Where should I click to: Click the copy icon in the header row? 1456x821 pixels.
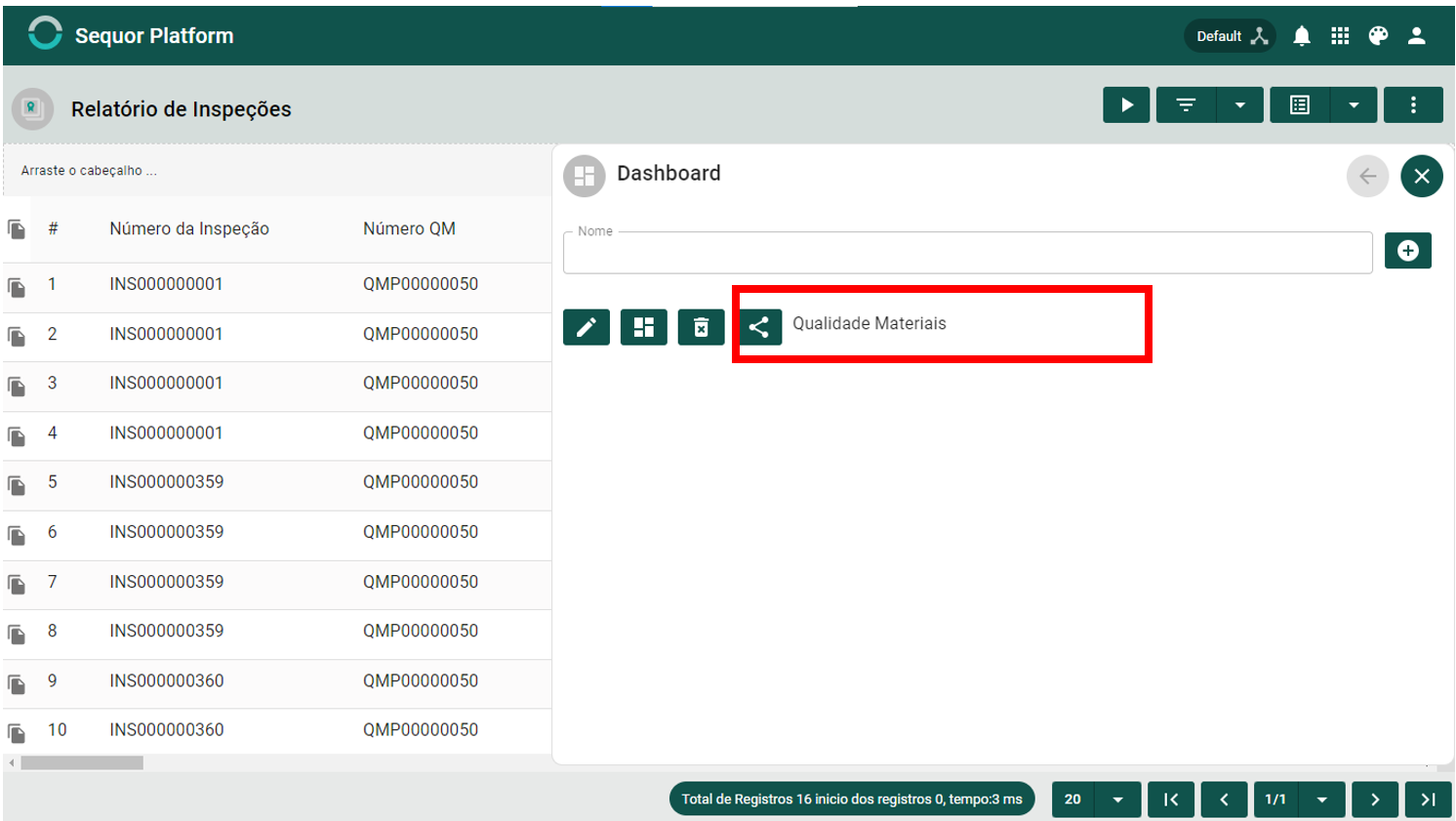(17, 229)
